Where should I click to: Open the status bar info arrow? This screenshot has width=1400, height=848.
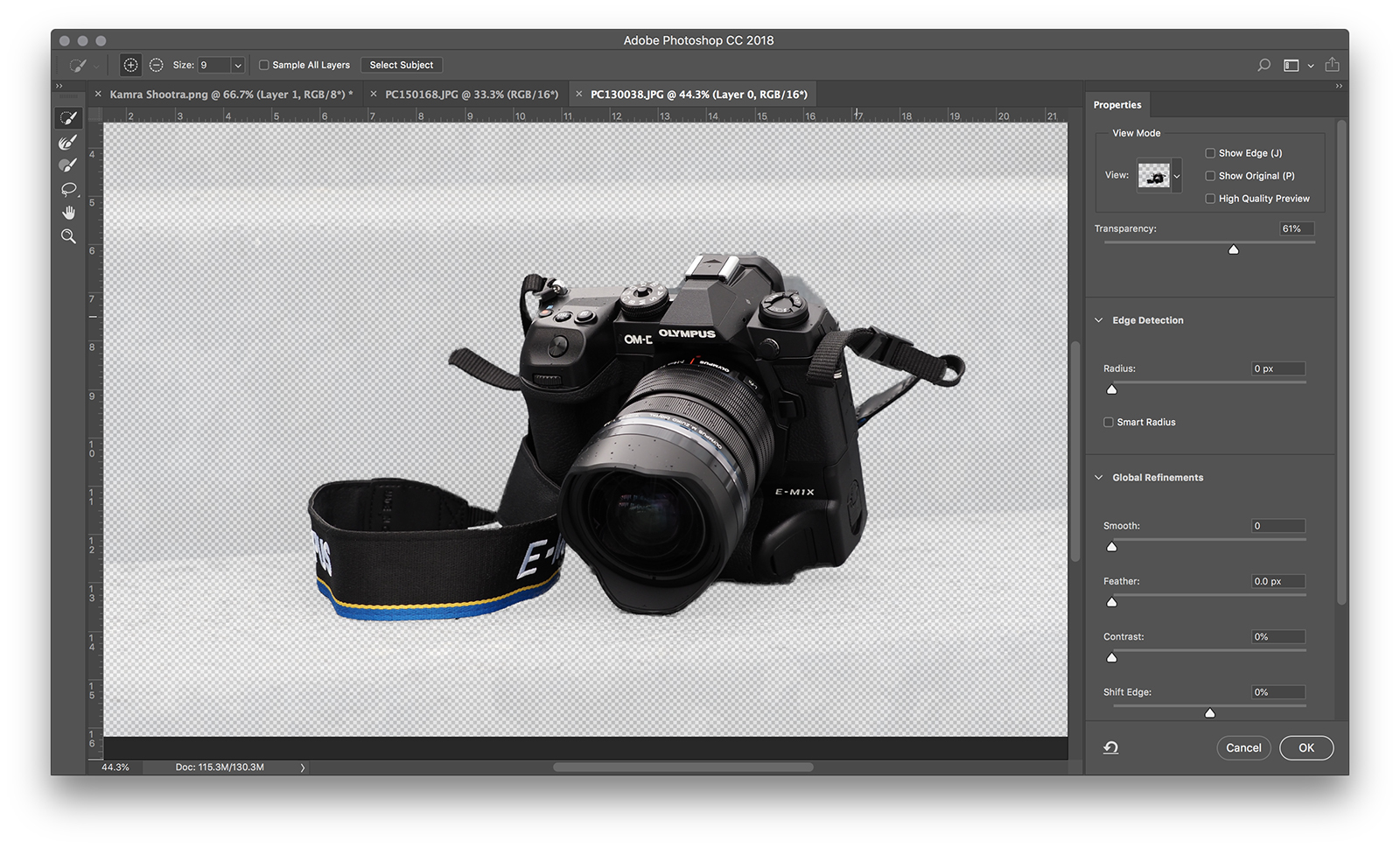(303, 767)
